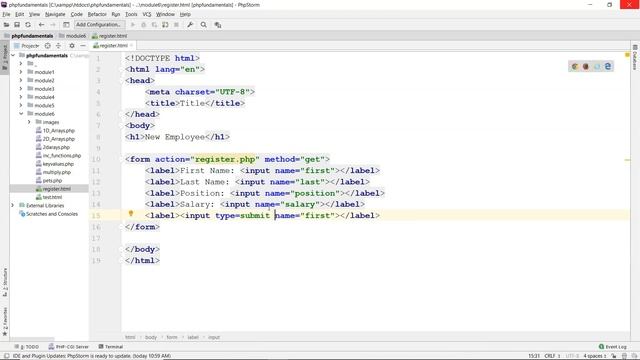Click the 4 spaces indent selector

tap(594, 356)
